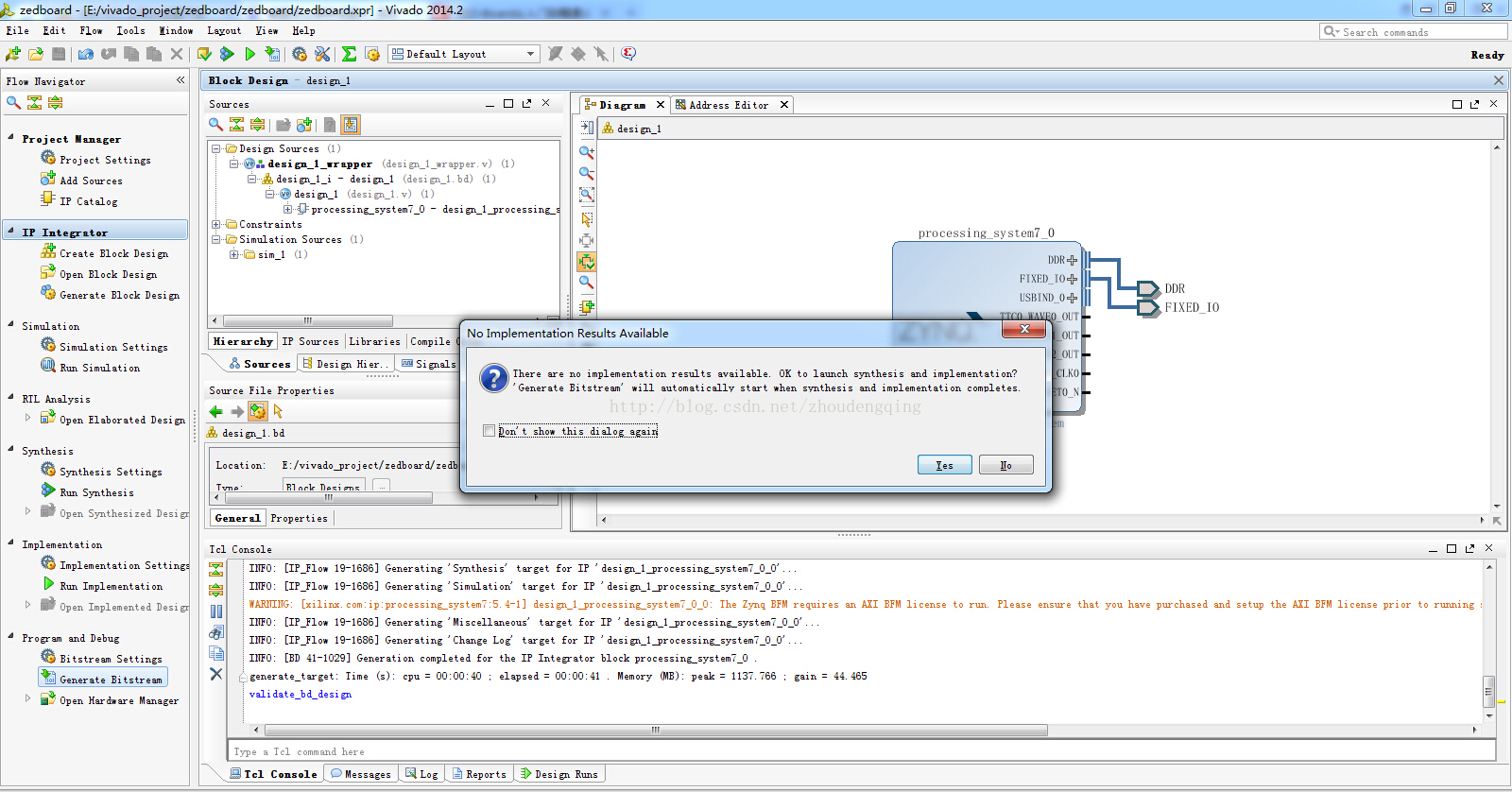Collapse all in Sources panel toolbar
Image resolution: width=1512 pixels, height=792 pixels.
click(236, 125)
